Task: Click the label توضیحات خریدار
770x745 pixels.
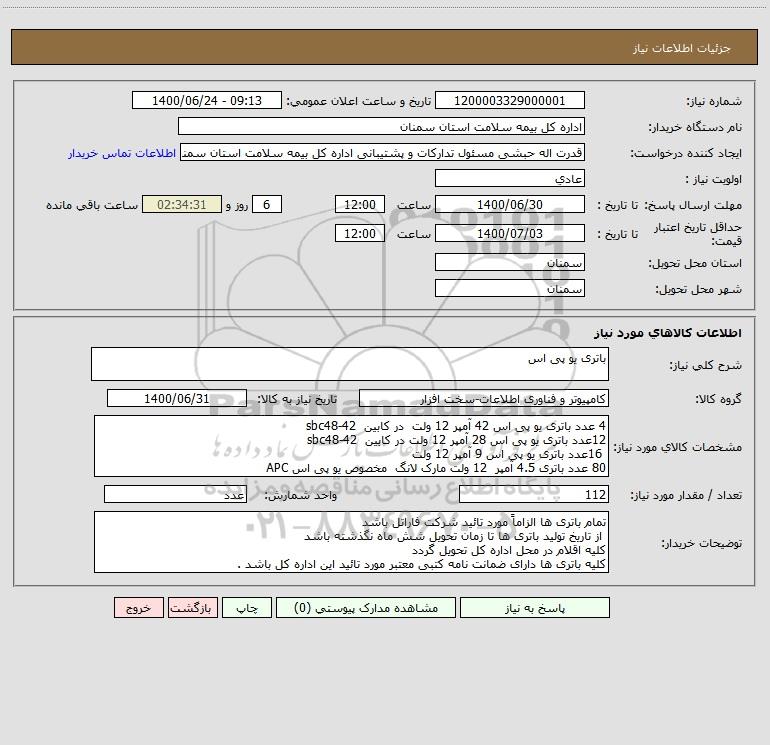Action: click(702, 544)
